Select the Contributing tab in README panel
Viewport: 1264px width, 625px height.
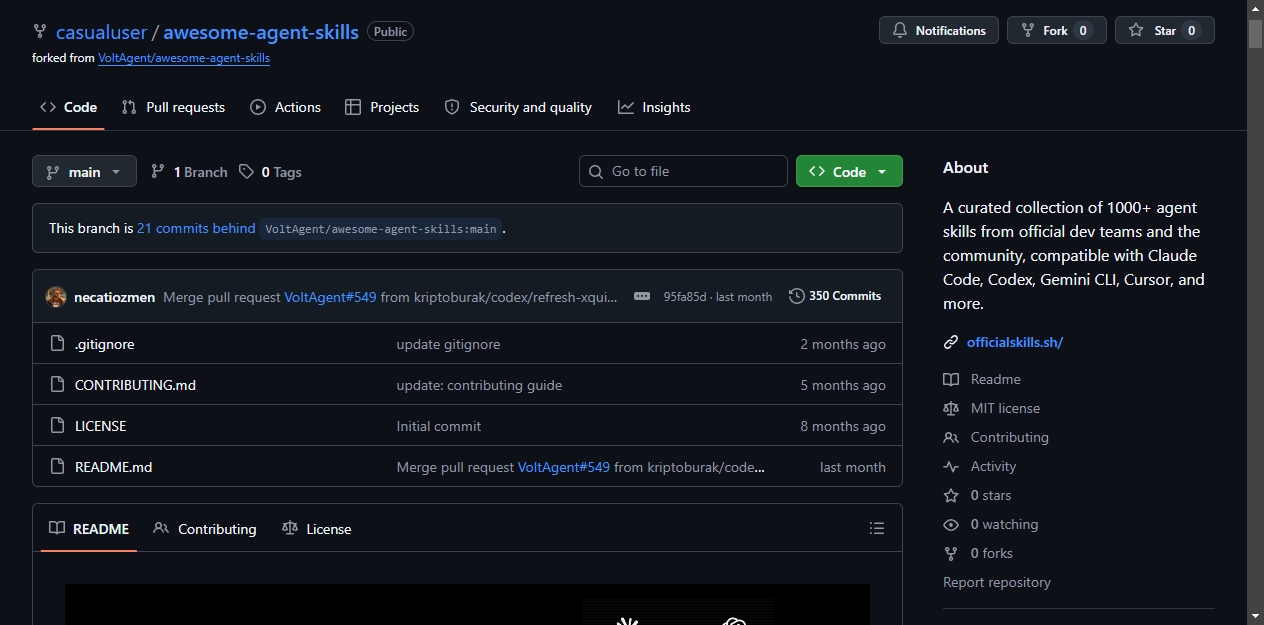click(x=205, y=529)
